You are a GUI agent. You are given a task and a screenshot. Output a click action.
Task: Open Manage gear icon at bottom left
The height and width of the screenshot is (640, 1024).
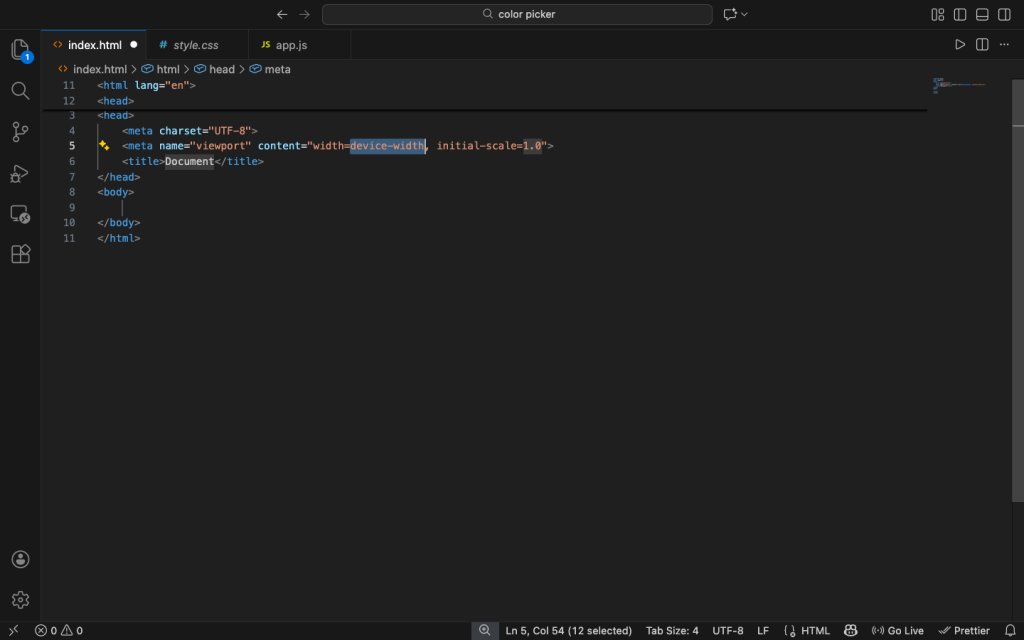pos(20,600)
